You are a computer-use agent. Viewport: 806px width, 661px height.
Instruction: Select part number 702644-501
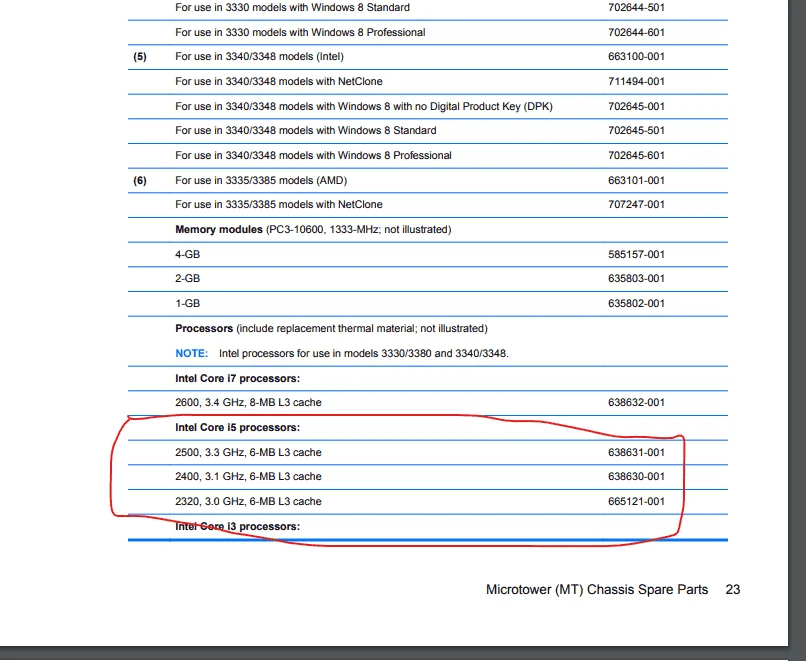point(636,8)
